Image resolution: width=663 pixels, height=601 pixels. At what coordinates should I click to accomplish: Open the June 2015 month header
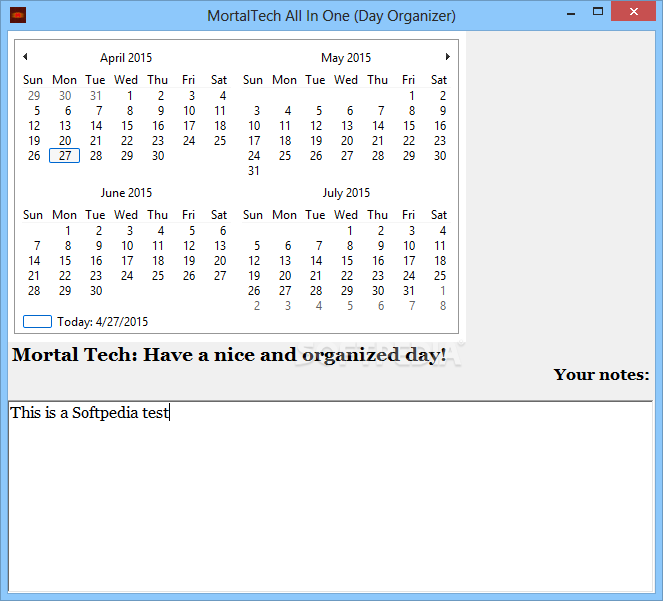click(x=126, y=193)
